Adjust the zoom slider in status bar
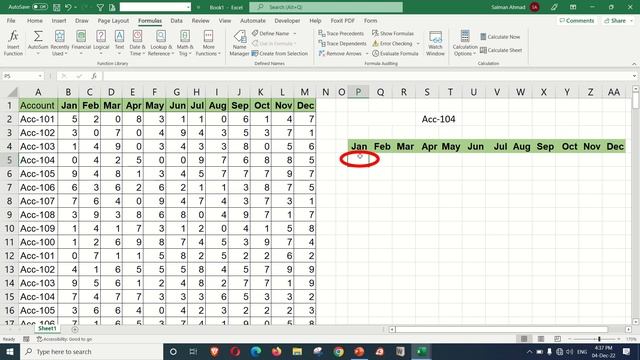Viewport: 640px width, 360px height. [599, 339]
